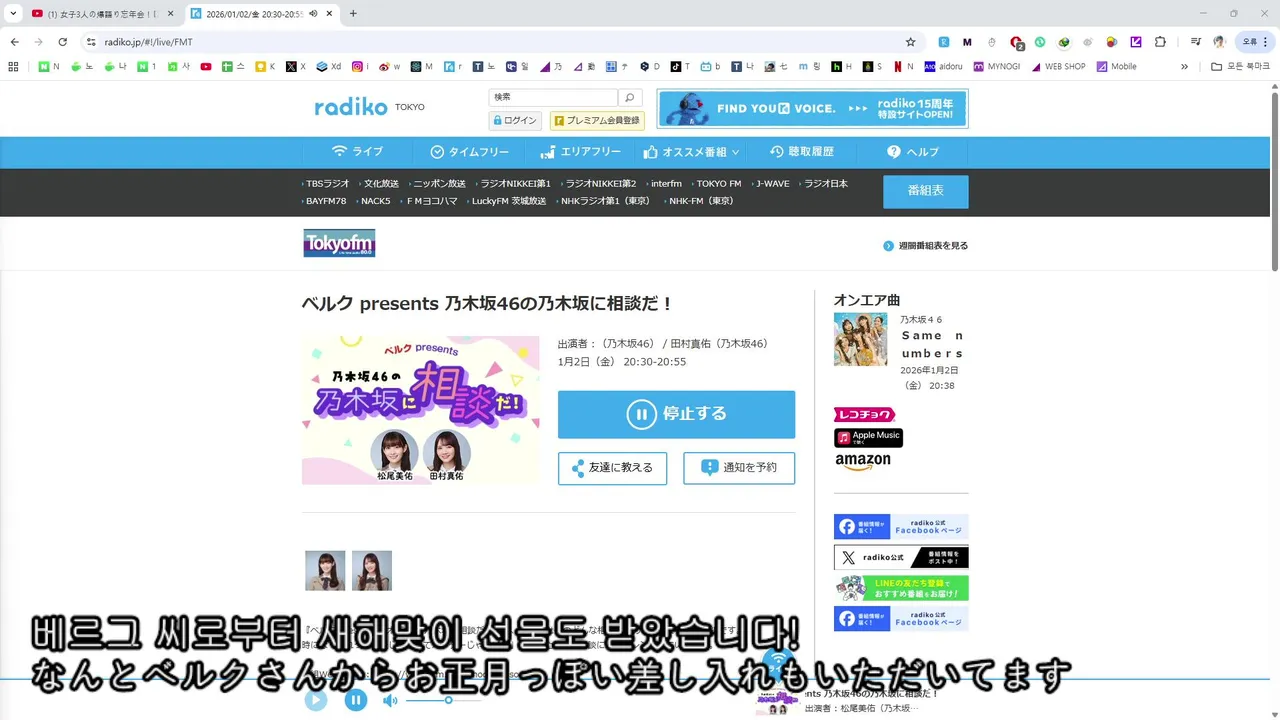Screen dimensions: 1280x720
Task: Open the aidoru bookmark
Action: coord(944,67)
